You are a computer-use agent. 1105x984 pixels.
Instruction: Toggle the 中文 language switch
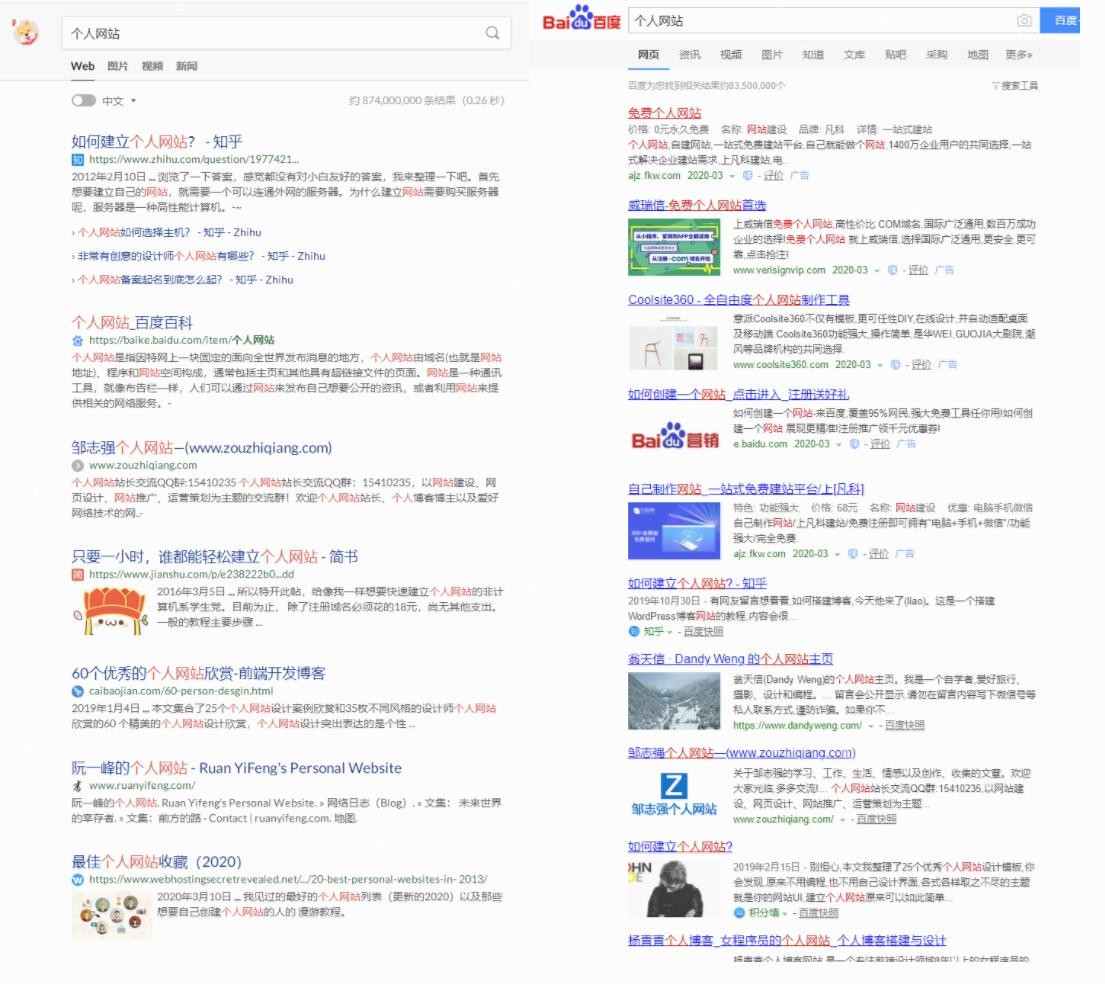(83, 101)
